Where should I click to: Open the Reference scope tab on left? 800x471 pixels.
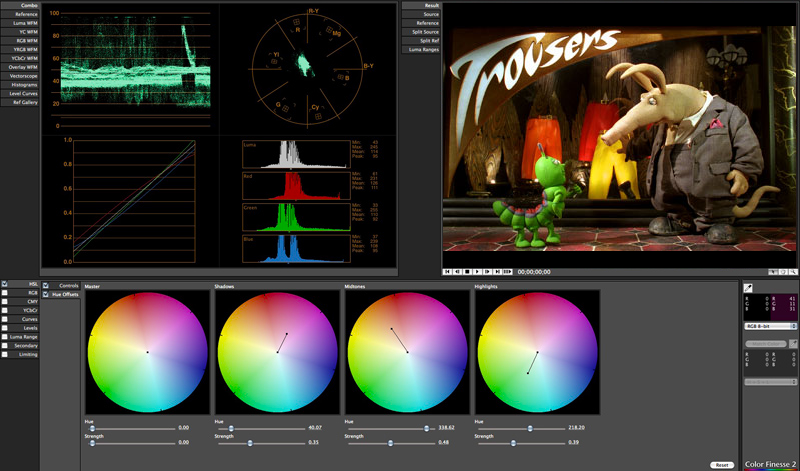click(x=20, y=14)
